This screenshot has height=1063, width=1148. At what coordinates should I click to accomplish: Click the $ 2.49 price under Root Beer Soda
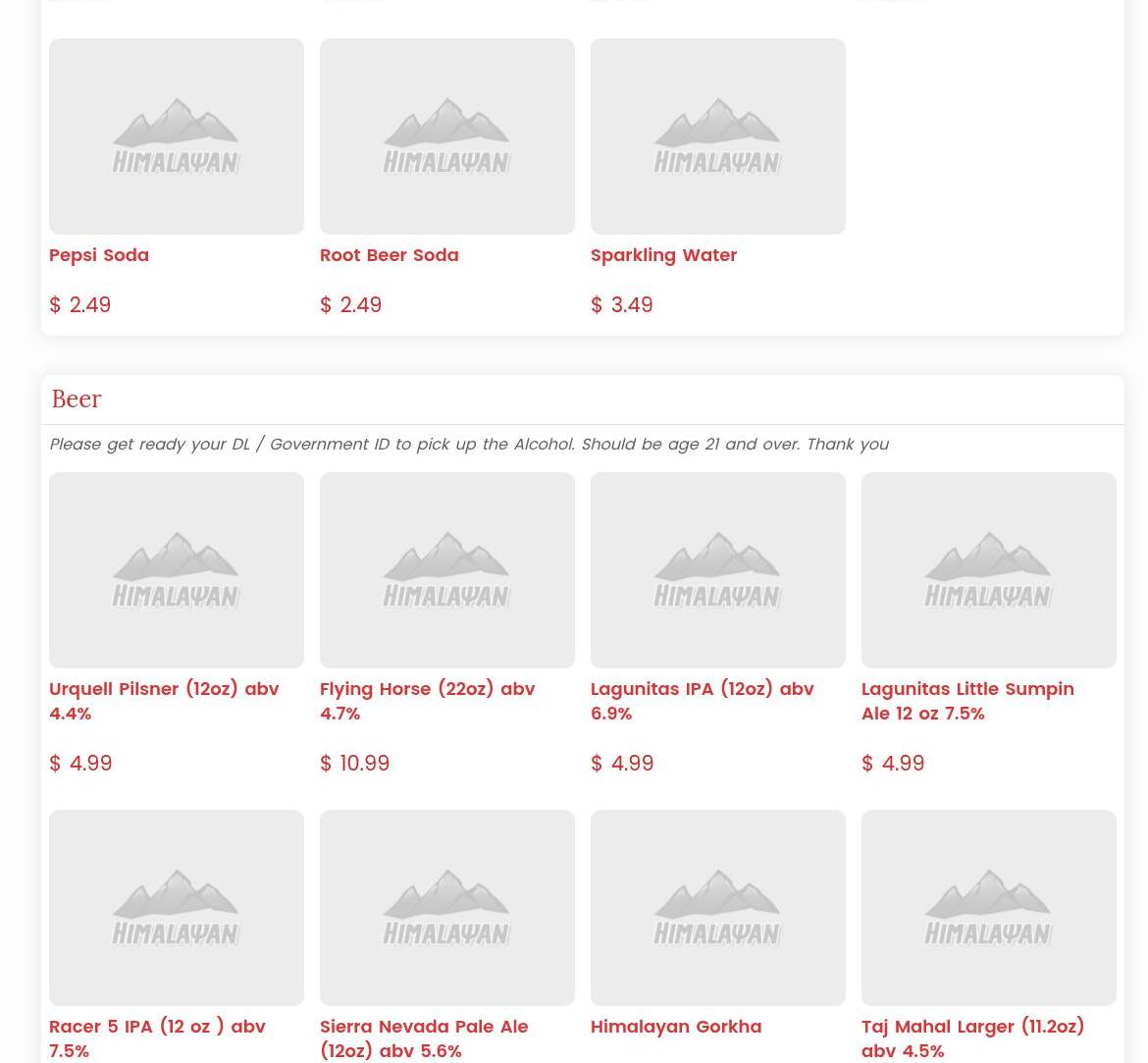[x=350, y=304]
